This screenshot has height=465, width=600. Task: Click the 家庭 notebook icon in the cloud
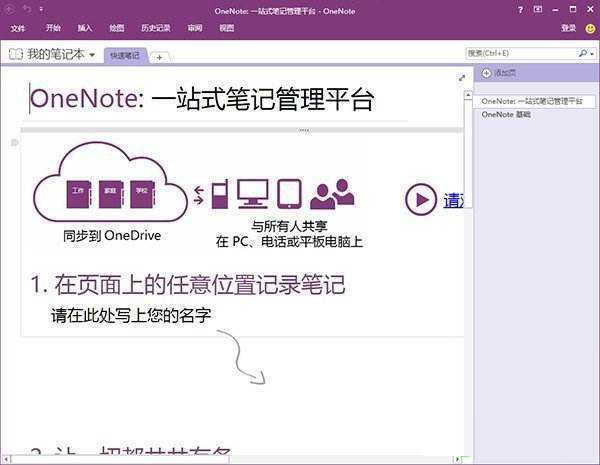(111, 194)
